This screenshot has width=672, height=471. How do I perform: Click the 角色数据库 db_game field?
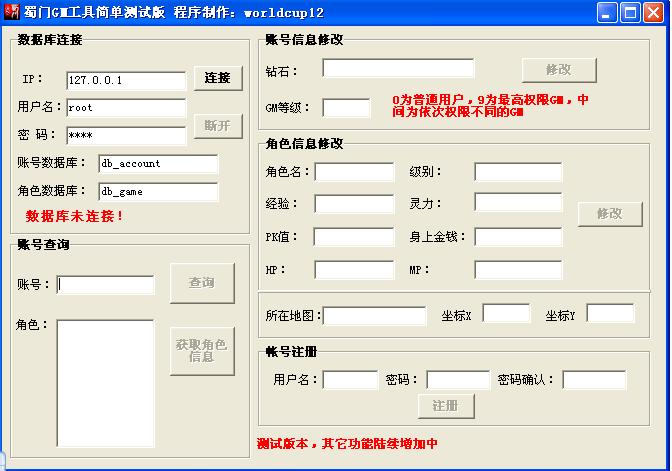pos(158,192)
